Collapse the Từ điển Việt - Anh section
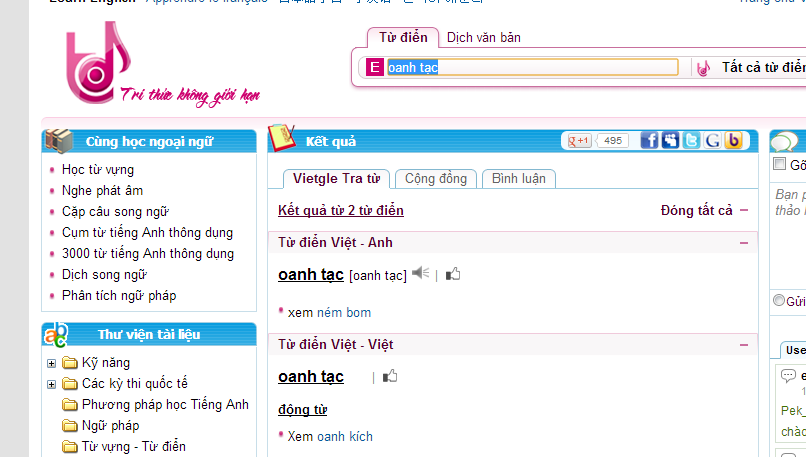This screenshot has width=806, height=457. click(744, 243)
